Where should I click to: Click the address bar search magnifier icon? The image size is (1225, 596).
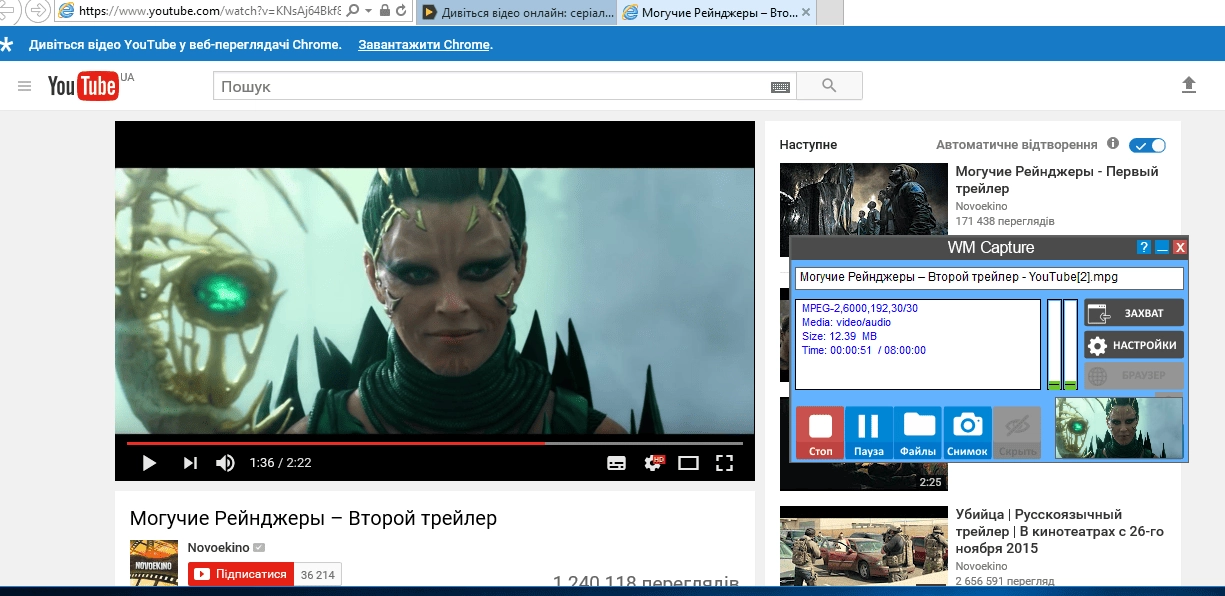(x=353, y=11)
